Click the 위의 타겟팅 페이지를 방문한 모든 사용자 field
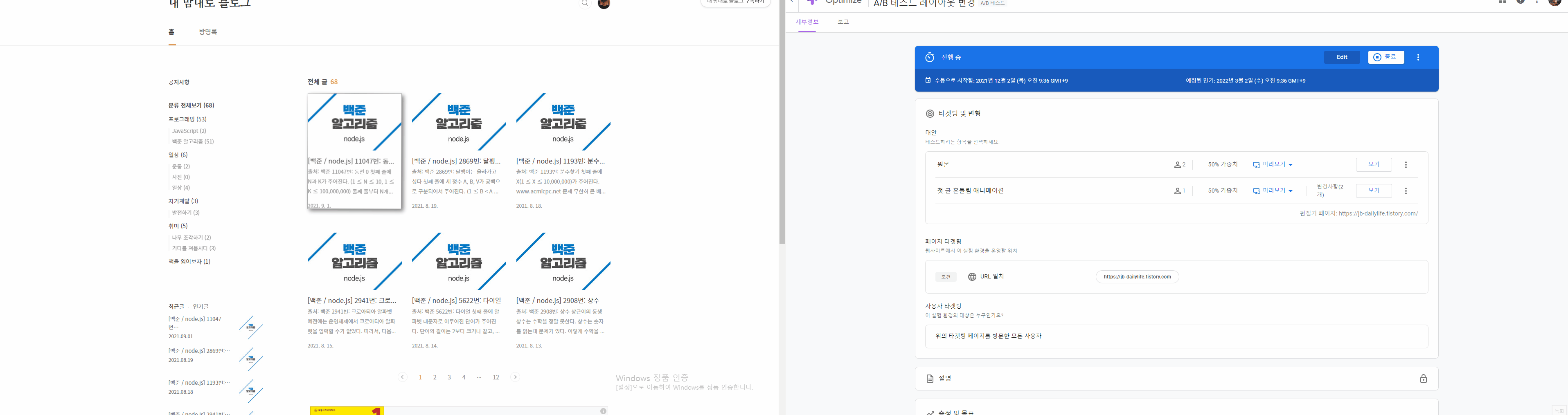The width and height of the screenshot is (1568, 415). click(x=1176, y=336)
